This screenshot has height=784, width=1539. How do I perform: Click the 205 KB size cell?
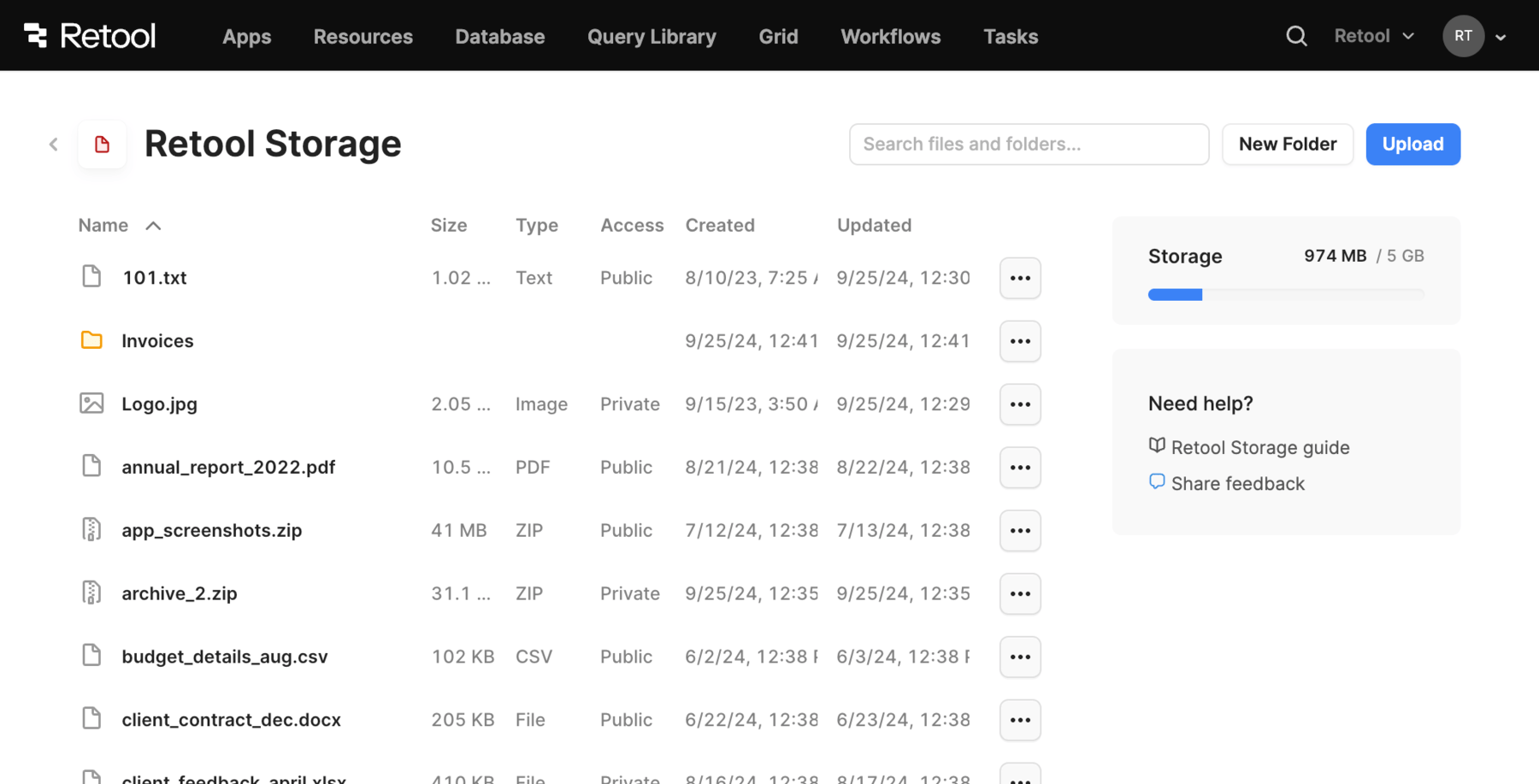pyautogui.click(x=463, y=720)
